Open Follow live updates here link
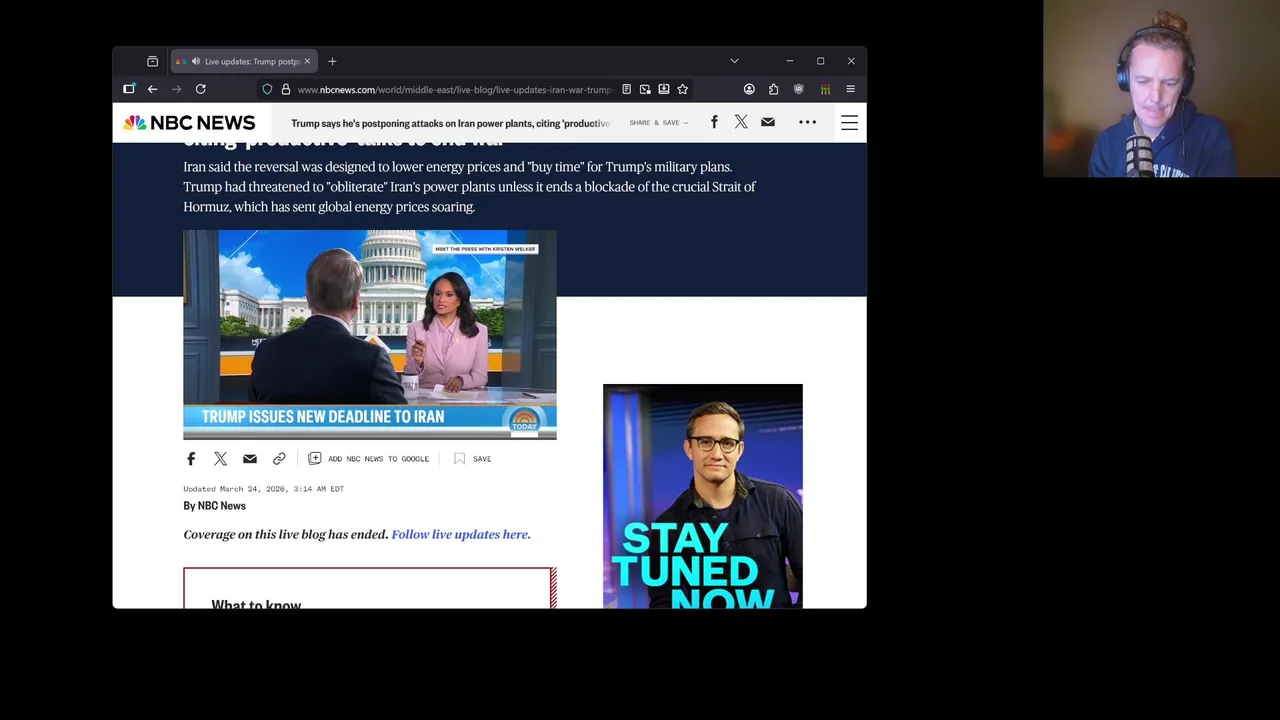 coord(461,534)
